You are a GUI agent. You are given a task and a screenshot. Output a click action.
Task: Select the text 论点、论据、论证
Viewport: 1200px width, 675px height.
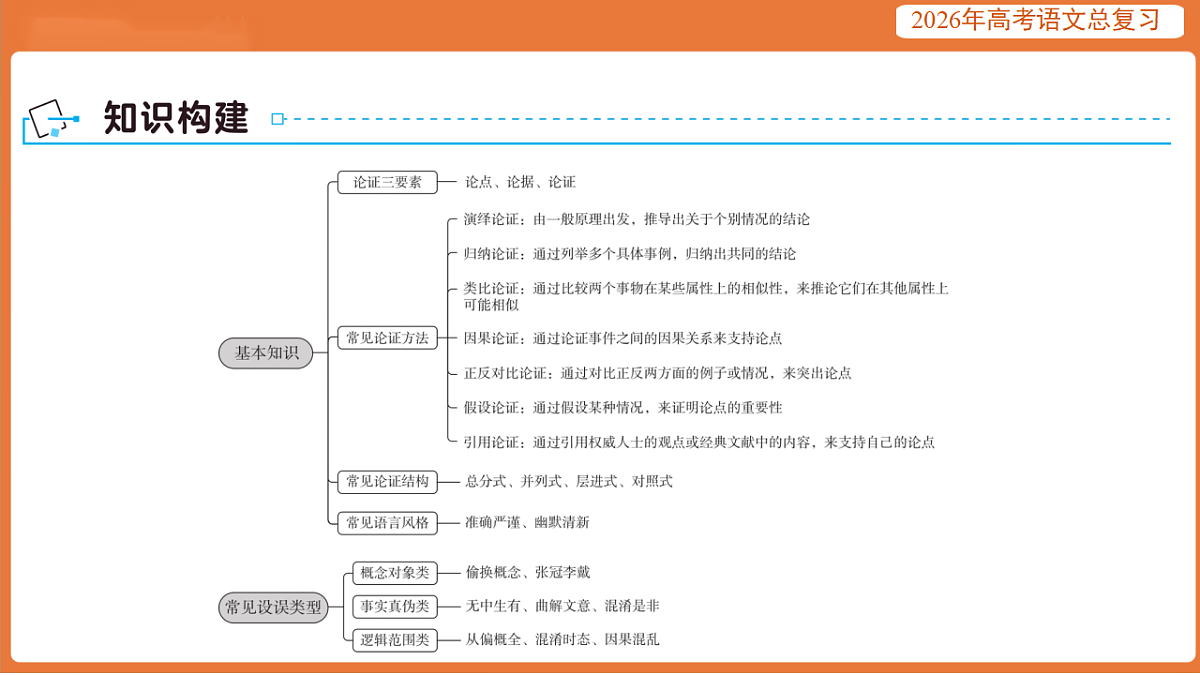click(x=521, y=183)
